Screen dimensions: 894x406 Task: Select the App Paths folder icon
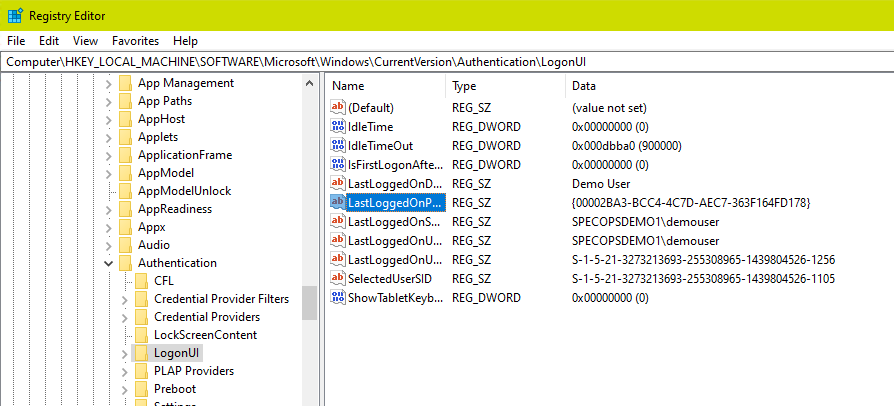click(x=125, y=102)
